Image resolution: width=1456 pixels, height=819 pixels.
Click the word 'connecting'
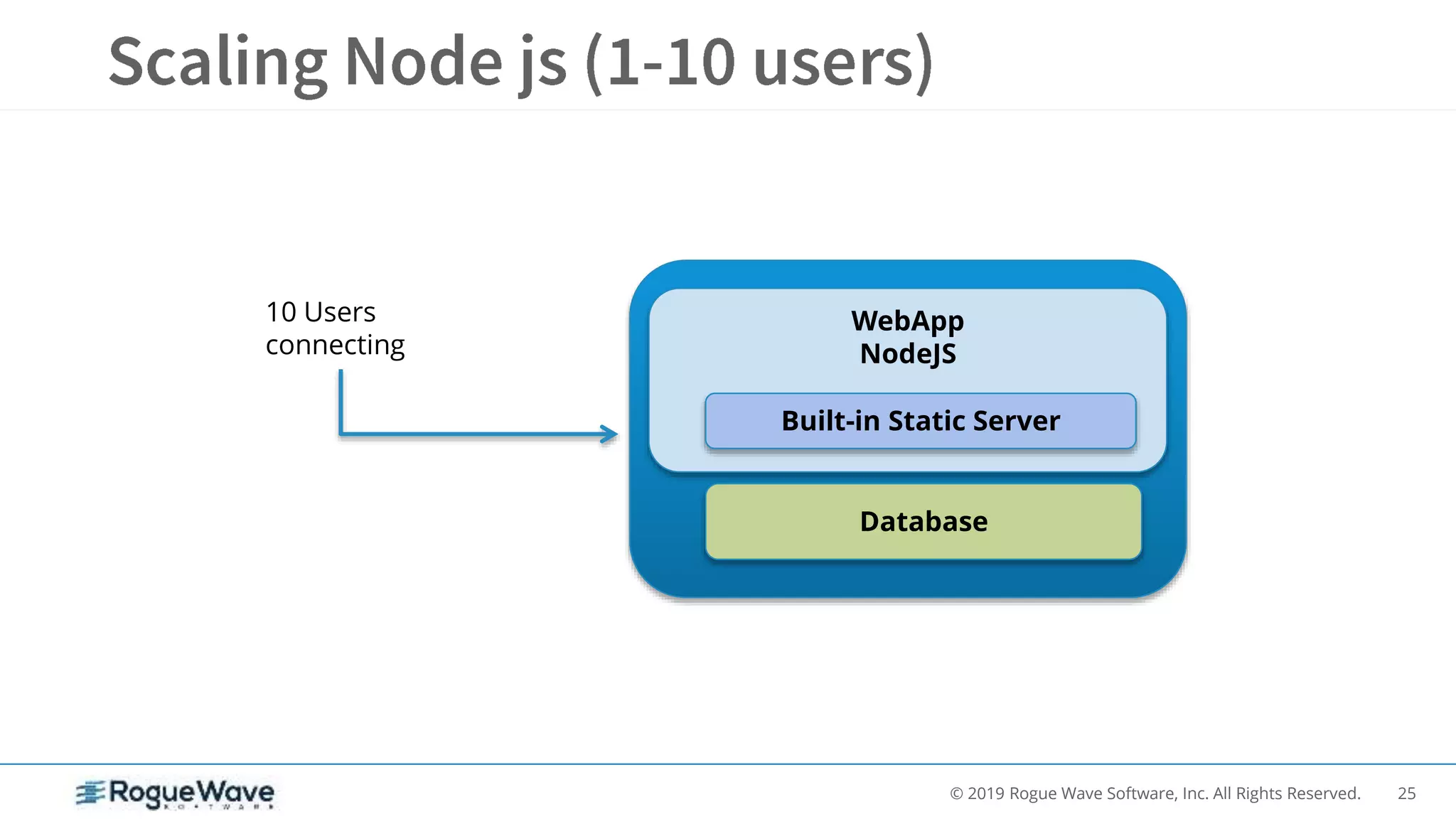click(335, 345)
